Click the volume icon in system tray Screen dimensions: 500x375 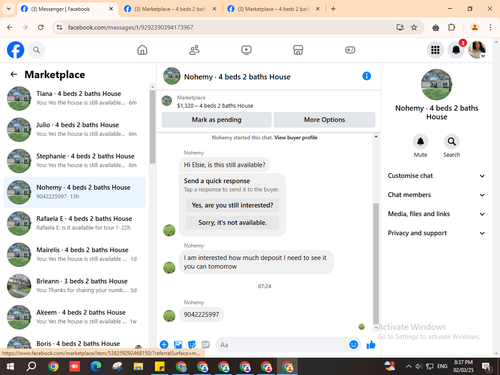tap(419, 367)
